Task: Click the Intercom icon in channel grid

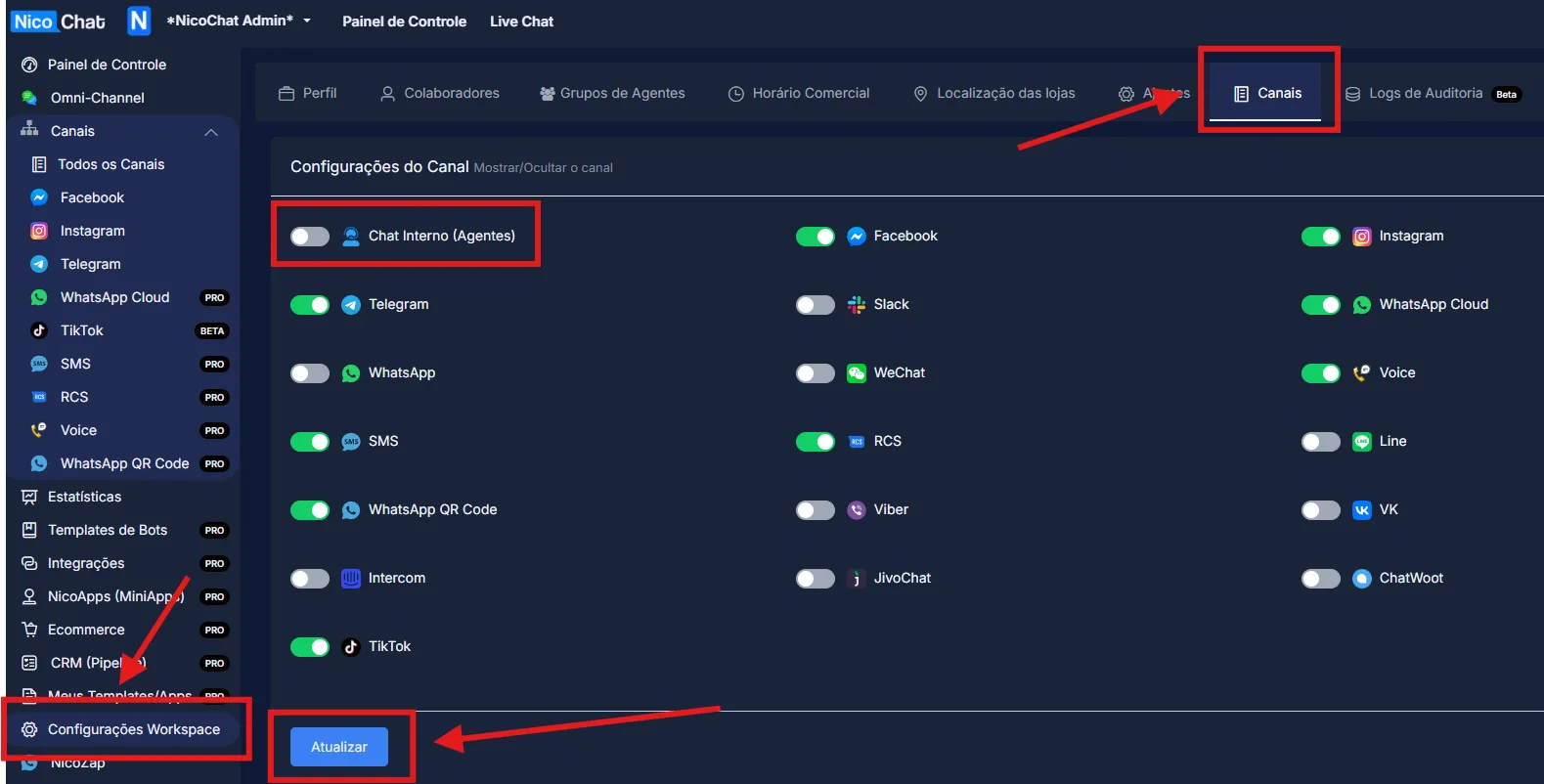Action: 351,579
